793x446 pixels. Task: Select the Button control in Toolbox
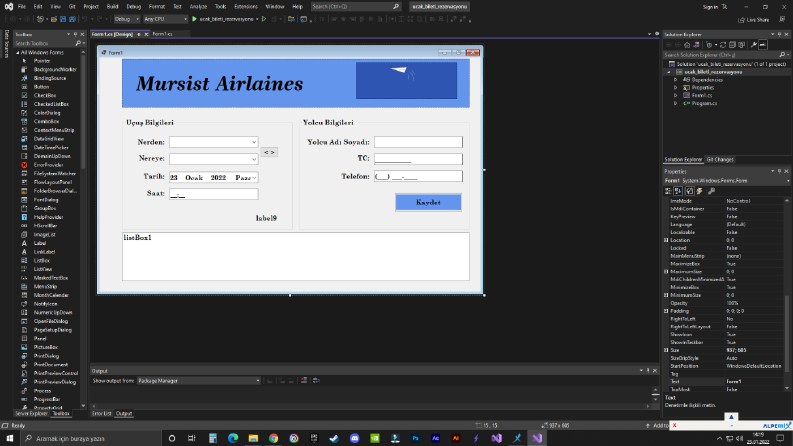[41, 87]
